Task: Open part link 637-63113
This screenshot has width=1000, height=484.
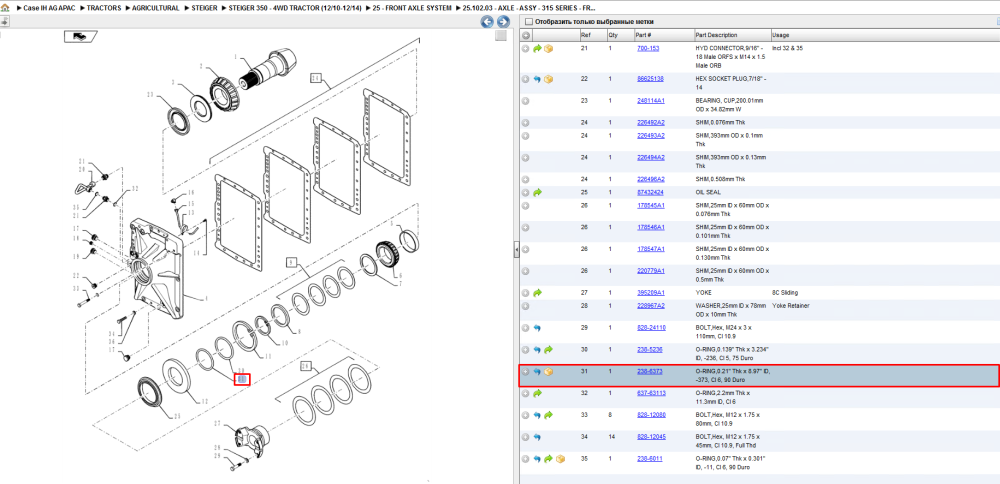Action: pyautogui.click(x=651, y=393)
